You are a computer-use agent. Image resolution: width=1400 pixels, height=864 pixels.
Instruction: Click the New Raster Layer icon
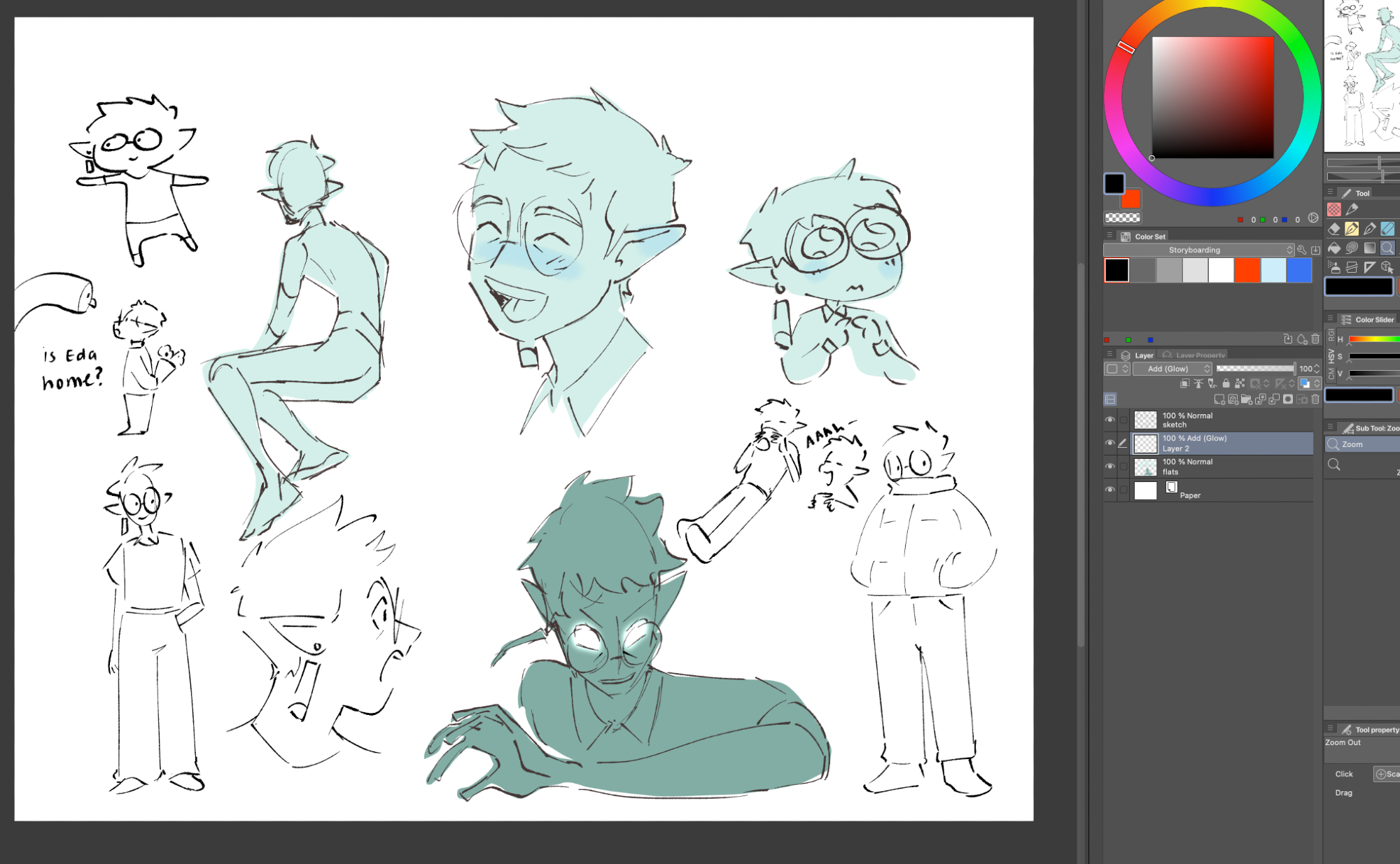(1219, 399)
